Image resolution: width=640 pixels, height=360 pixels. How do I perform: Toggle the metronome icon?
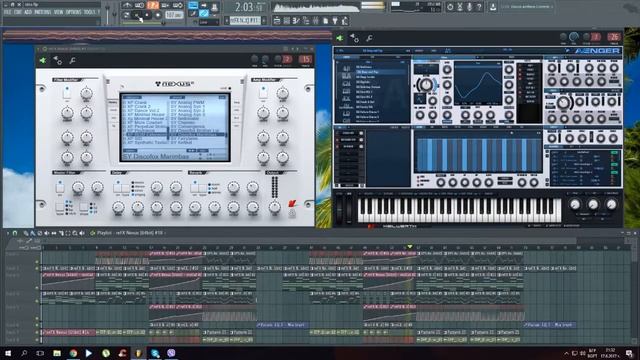127,5
